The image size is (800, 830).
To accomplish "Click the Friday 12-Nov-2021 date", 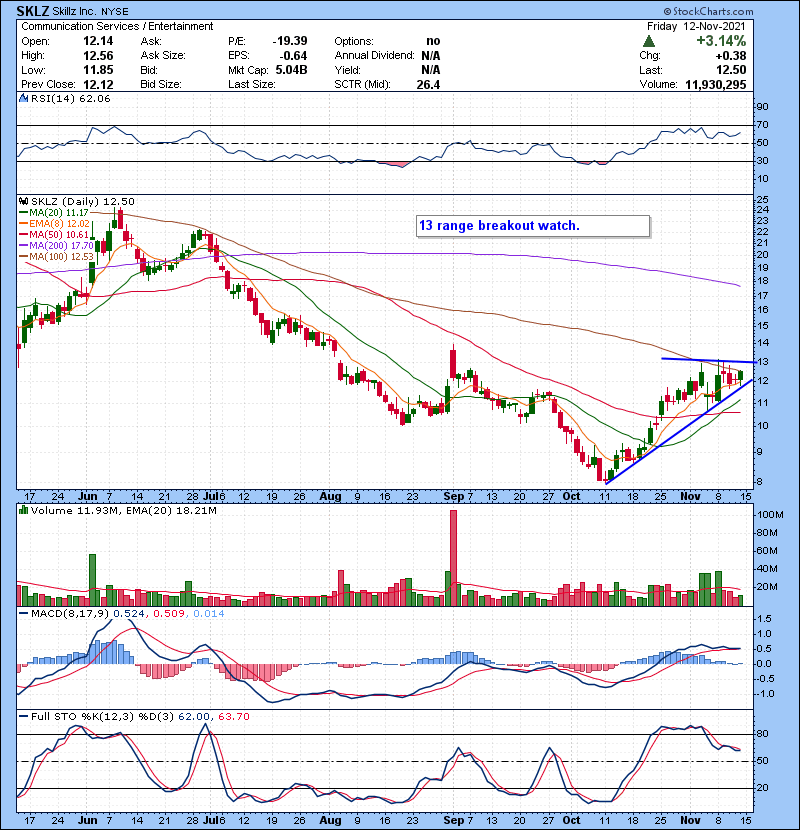I will tap(696, 26).
